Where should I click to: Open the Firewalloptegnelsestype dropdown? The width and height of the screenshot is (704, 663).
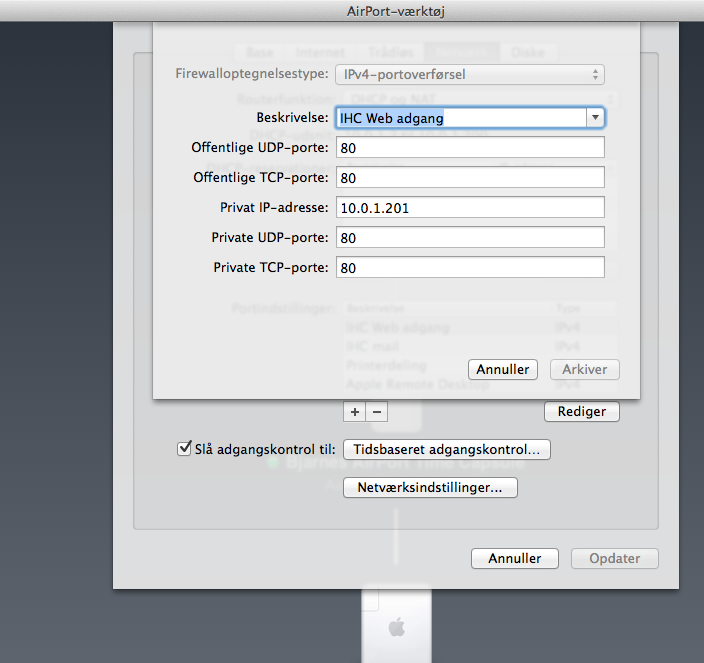click(470, 75)
